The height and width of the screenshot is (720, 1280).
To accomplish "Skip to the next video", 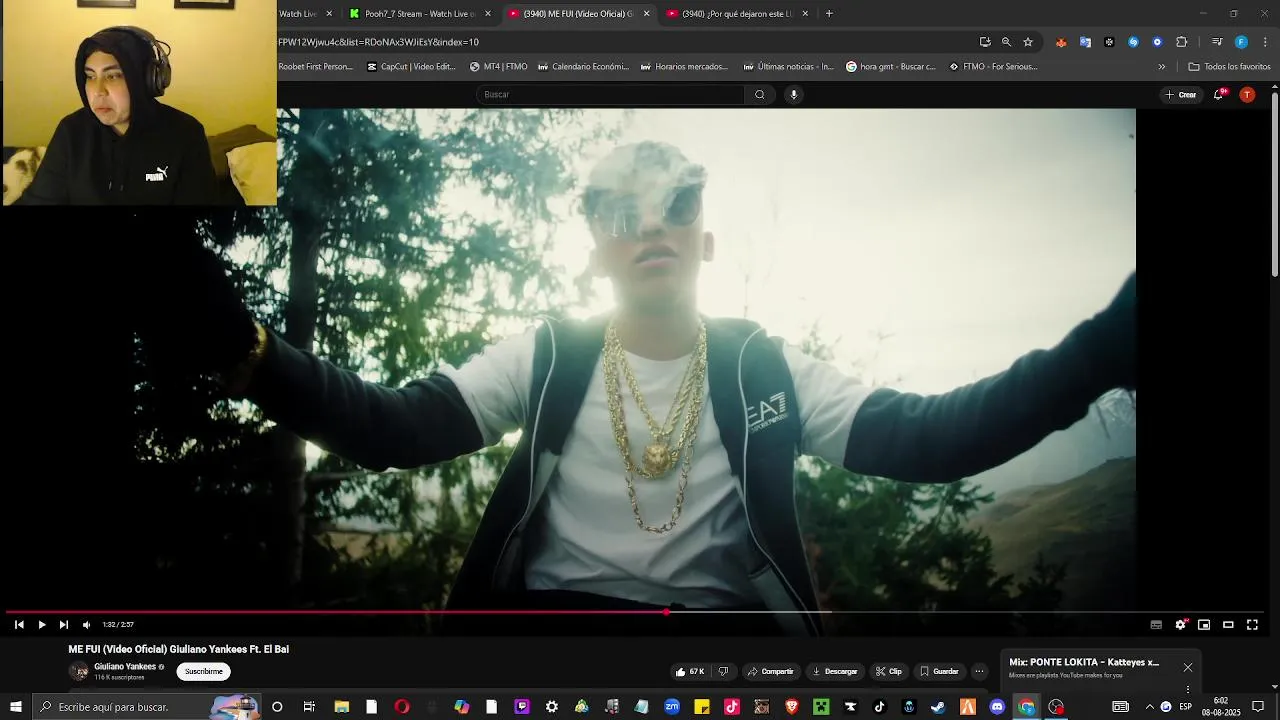I will coord(63,625).
